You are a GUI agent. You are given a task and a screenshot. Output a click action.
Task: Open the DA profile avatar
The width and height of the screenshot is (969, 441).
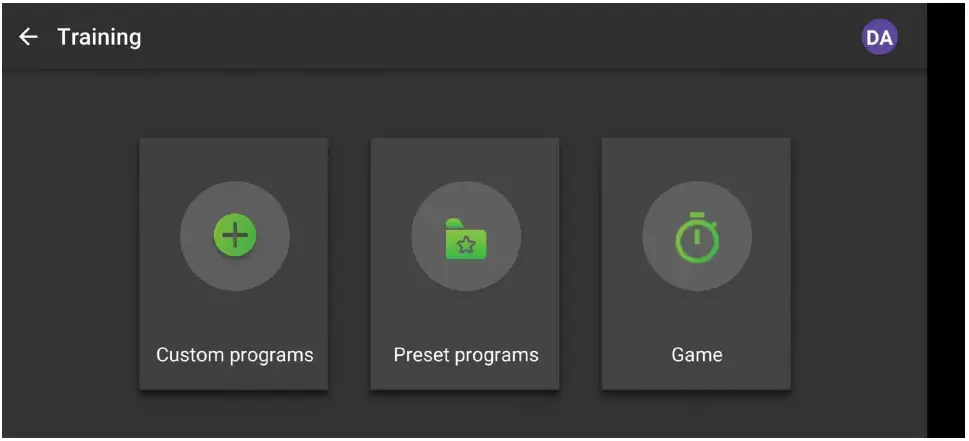point(879,37)
